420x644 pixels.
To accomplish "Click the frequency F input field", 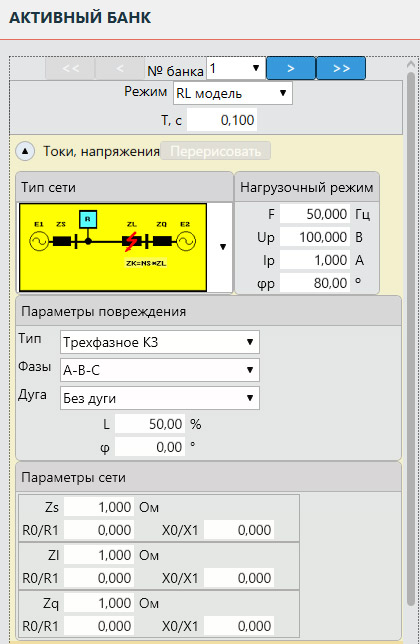I will (x=315, y=214).
